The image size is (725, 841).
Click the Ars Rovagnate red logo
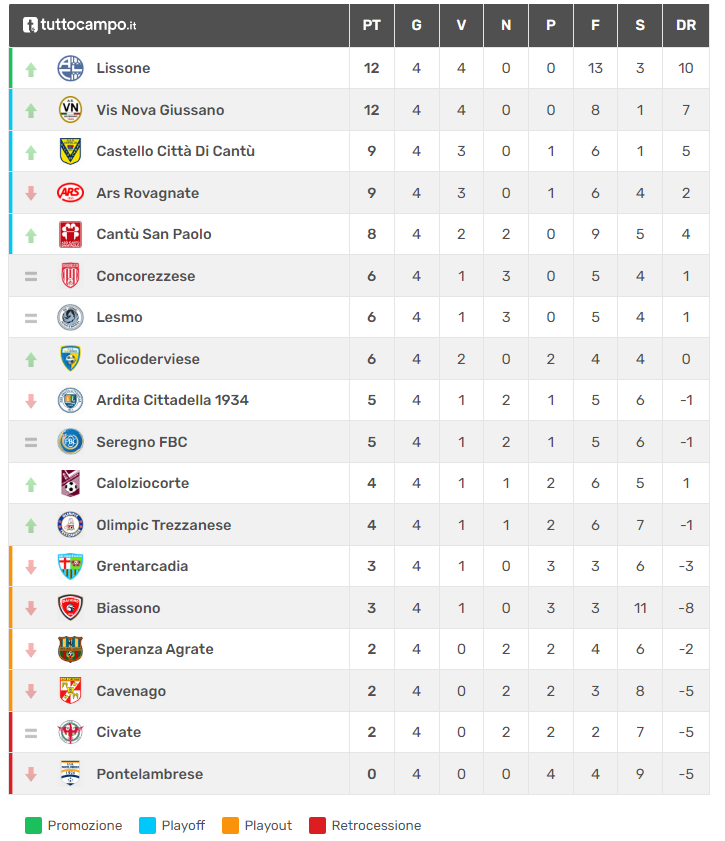point(70,193)
